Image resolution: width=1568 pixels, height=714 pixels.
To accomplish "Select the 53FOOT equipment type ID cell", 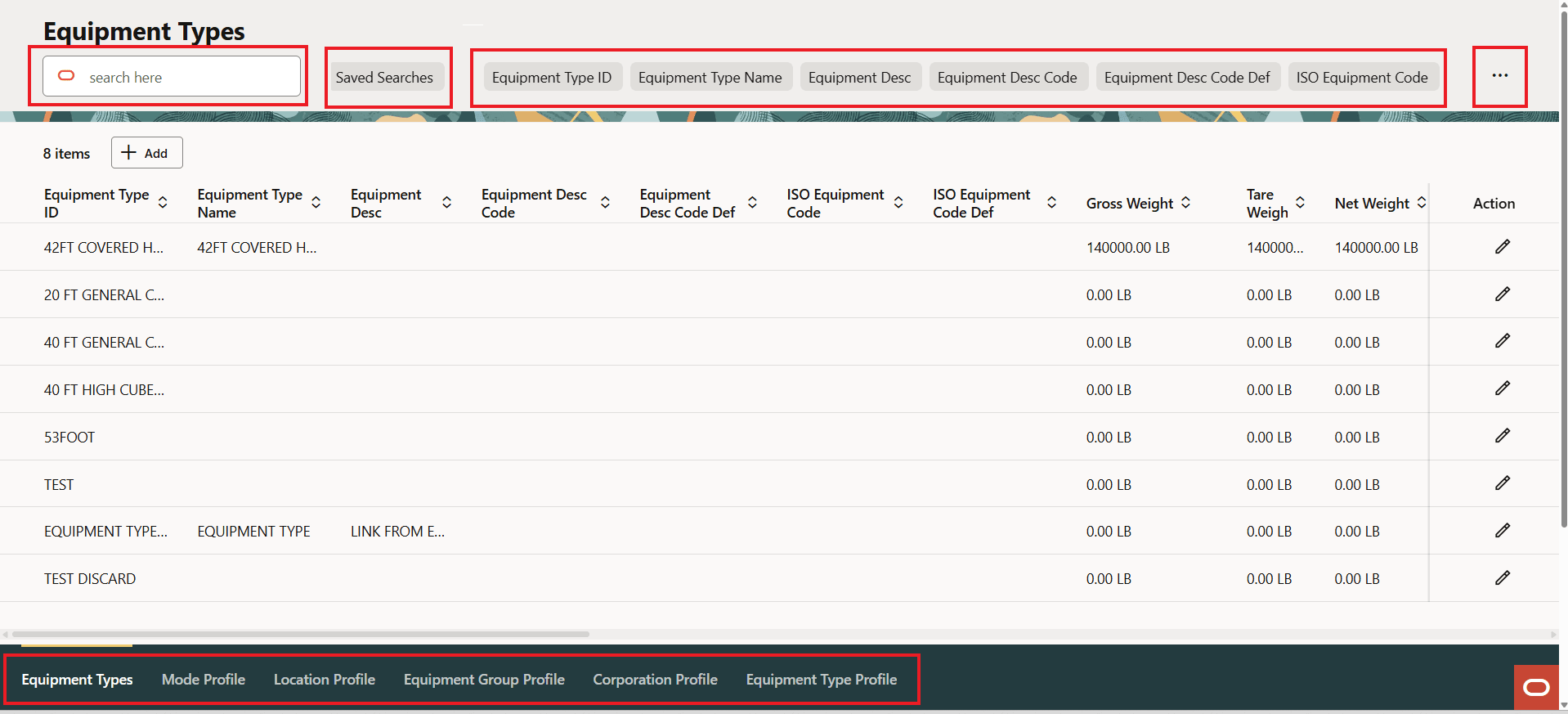I will [x=69, y=438].
